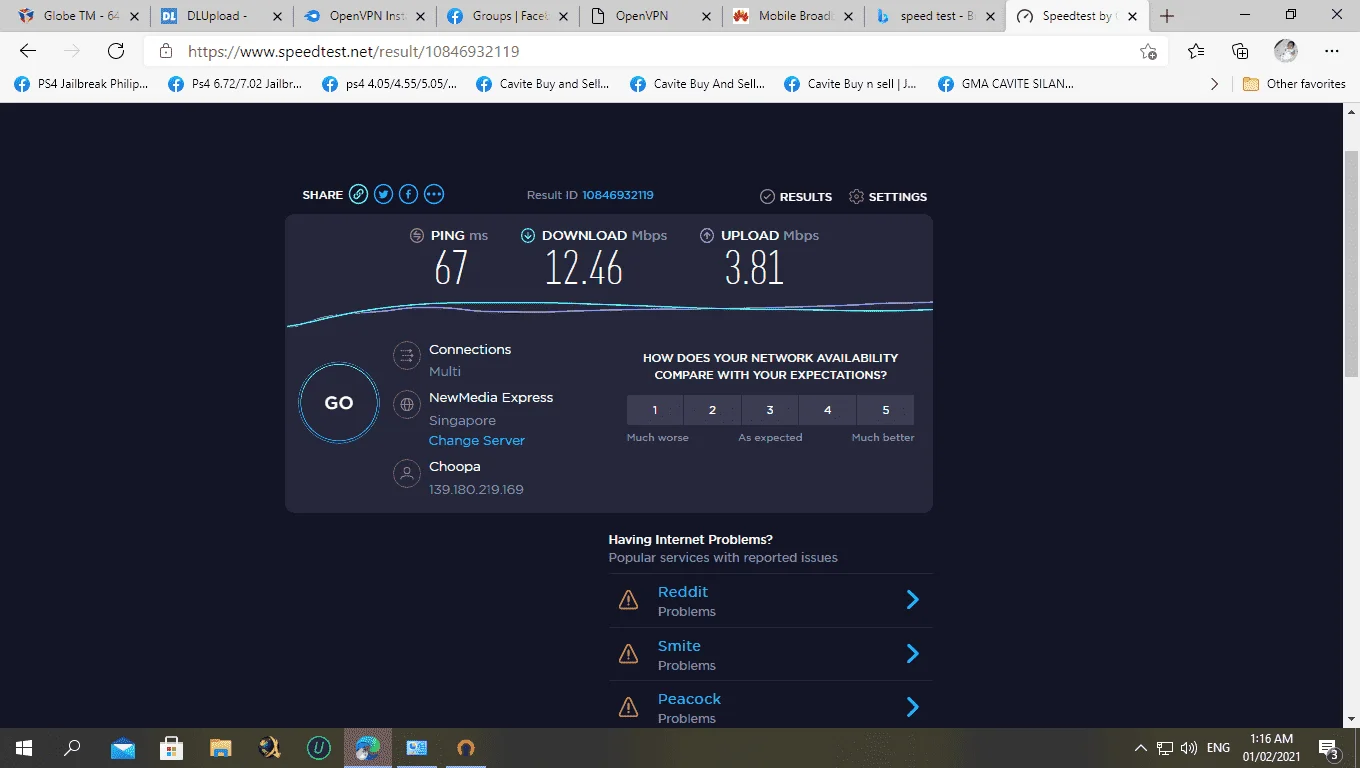The width and height of the screenshot is (1360, 768).
Task: Open GMA CAVITE SILAN bookmark
Action: (x=1006, y=84)
